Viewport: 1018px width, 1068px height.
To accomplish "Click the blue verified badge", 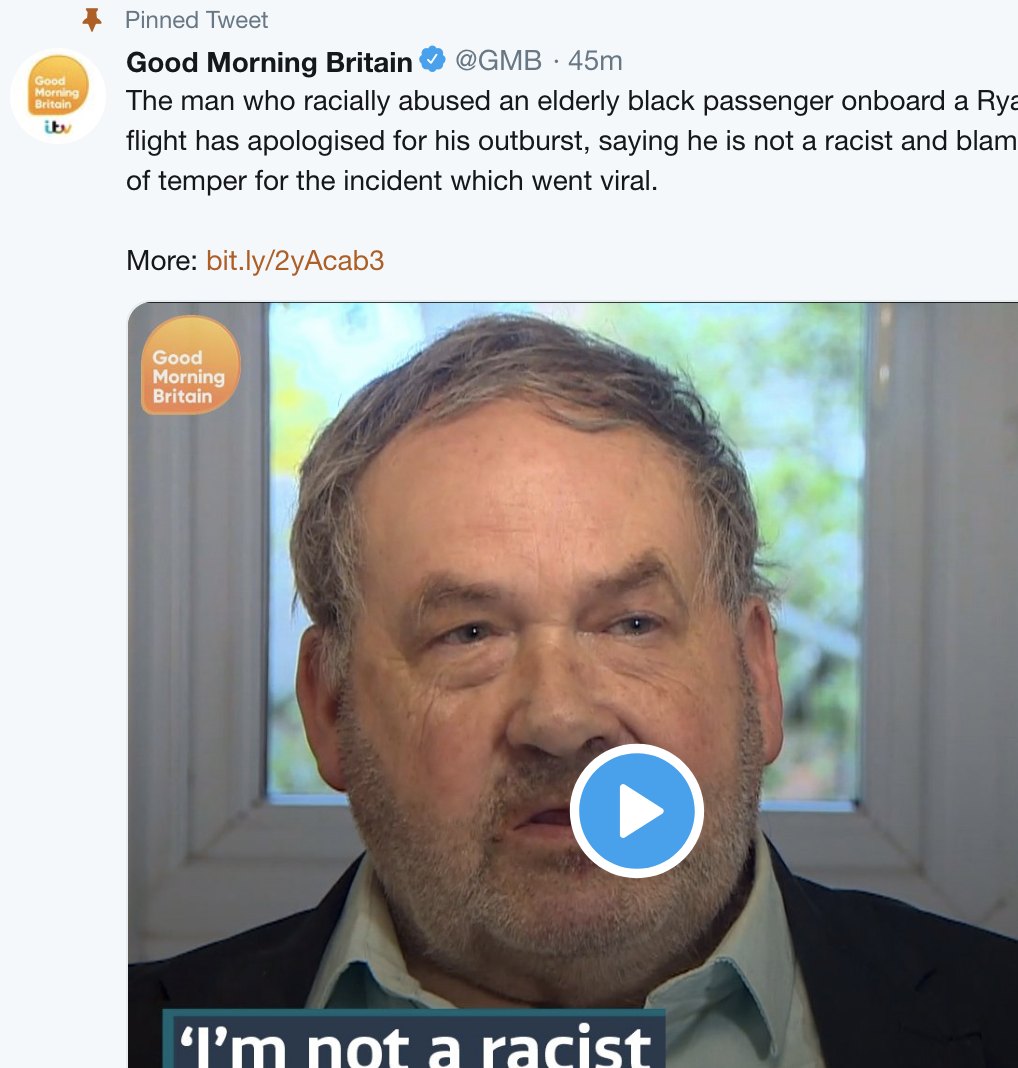I will click(x=432, y=60).
